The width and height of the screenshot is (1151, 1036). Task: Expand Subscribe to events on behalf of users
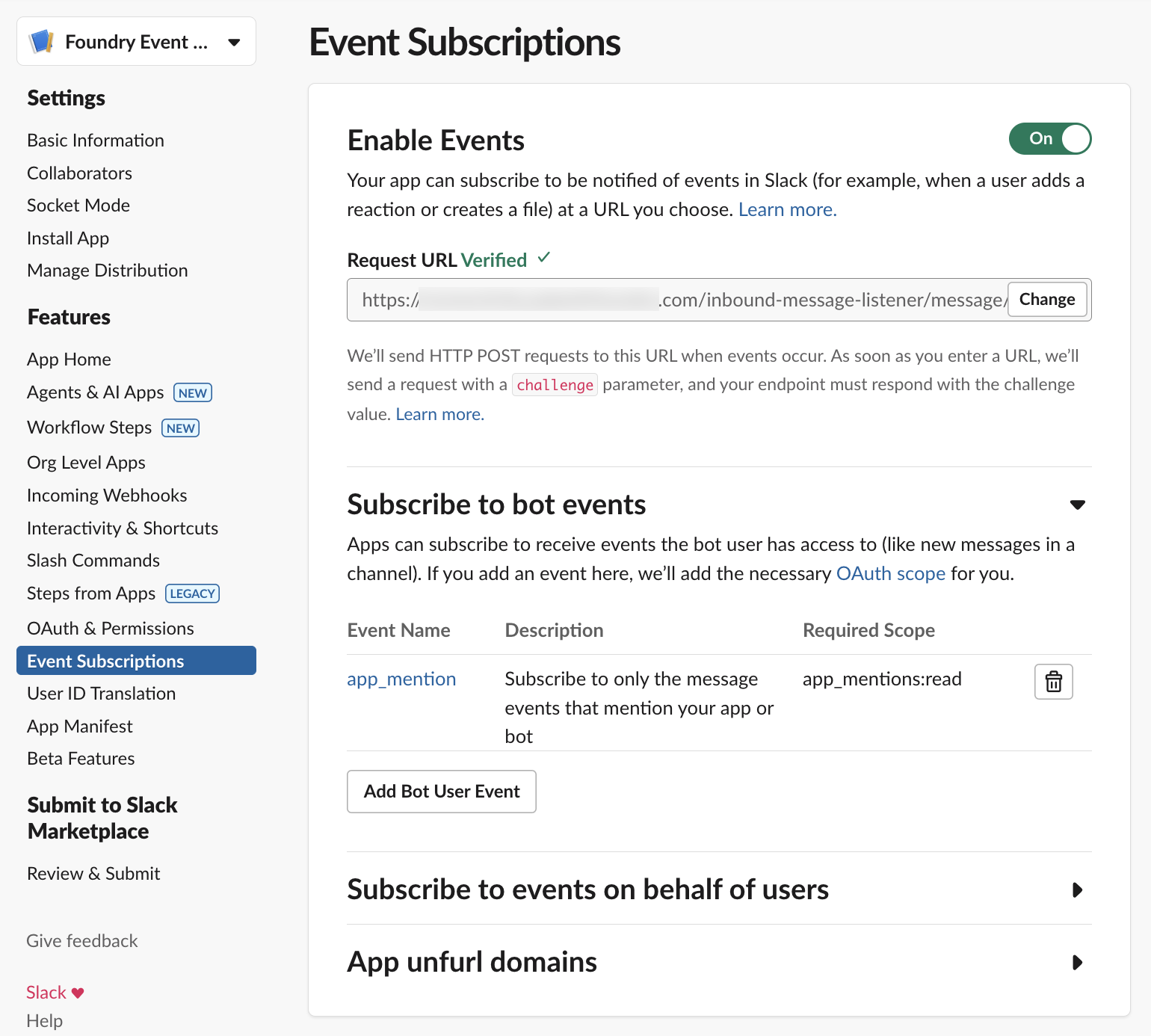(x=1077, y=890)
